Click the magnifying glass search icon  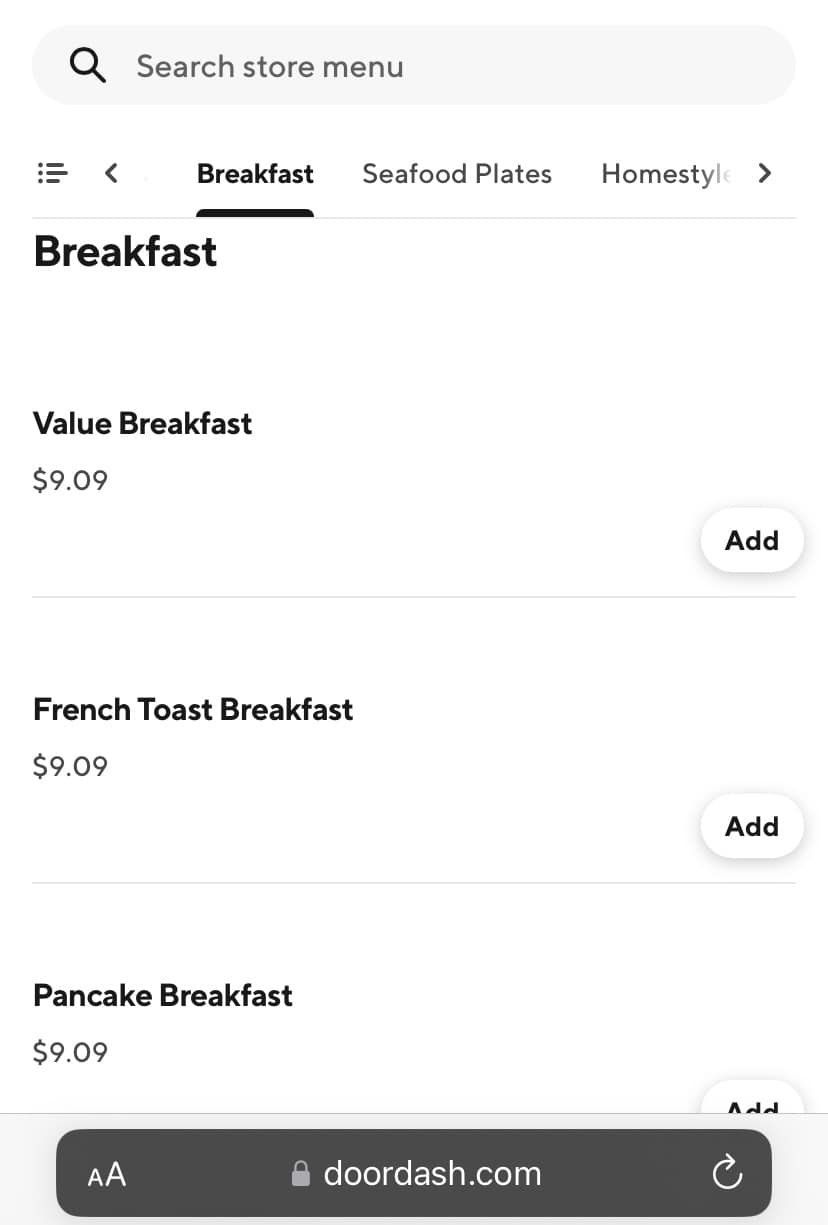point(87,66)
